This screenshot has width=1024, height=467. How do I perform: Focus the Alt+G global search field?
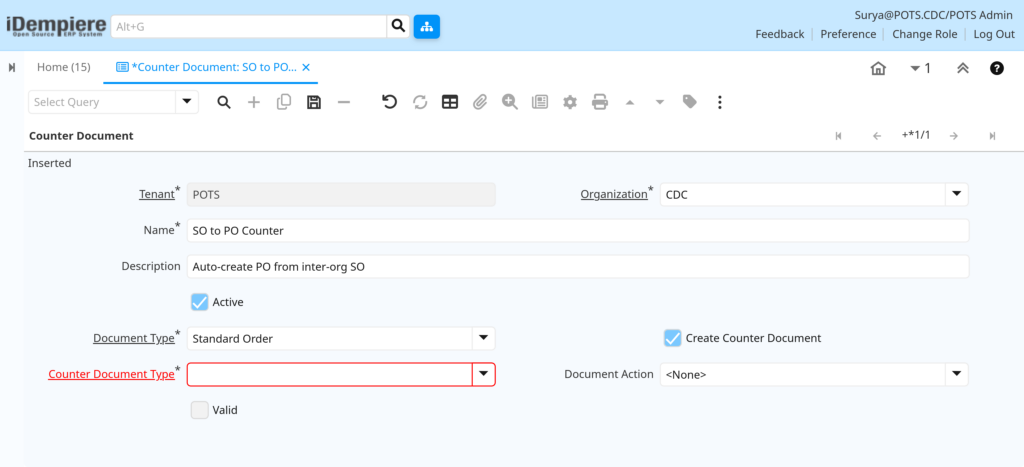[x=249, y=27]
